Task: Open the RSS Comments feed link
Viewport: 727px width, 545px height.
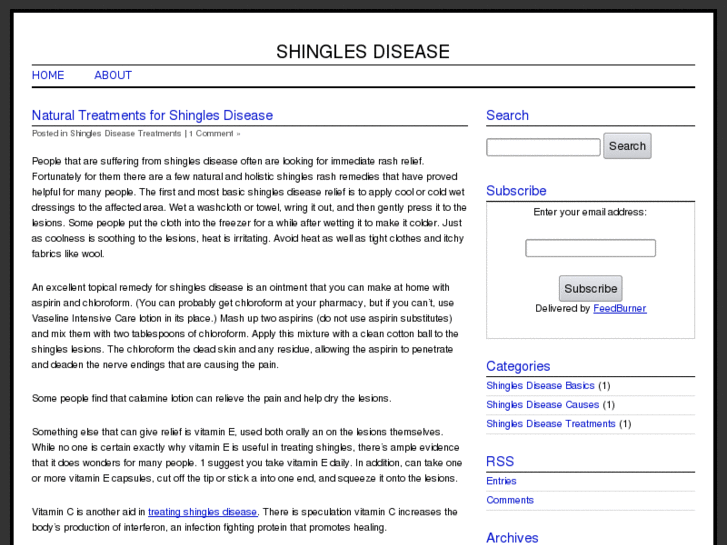Action: 510,500
